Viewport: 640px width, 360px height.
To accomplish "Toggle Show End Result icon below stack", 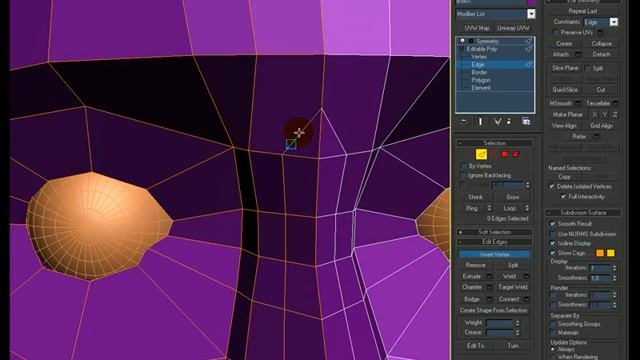I will 480,122.
